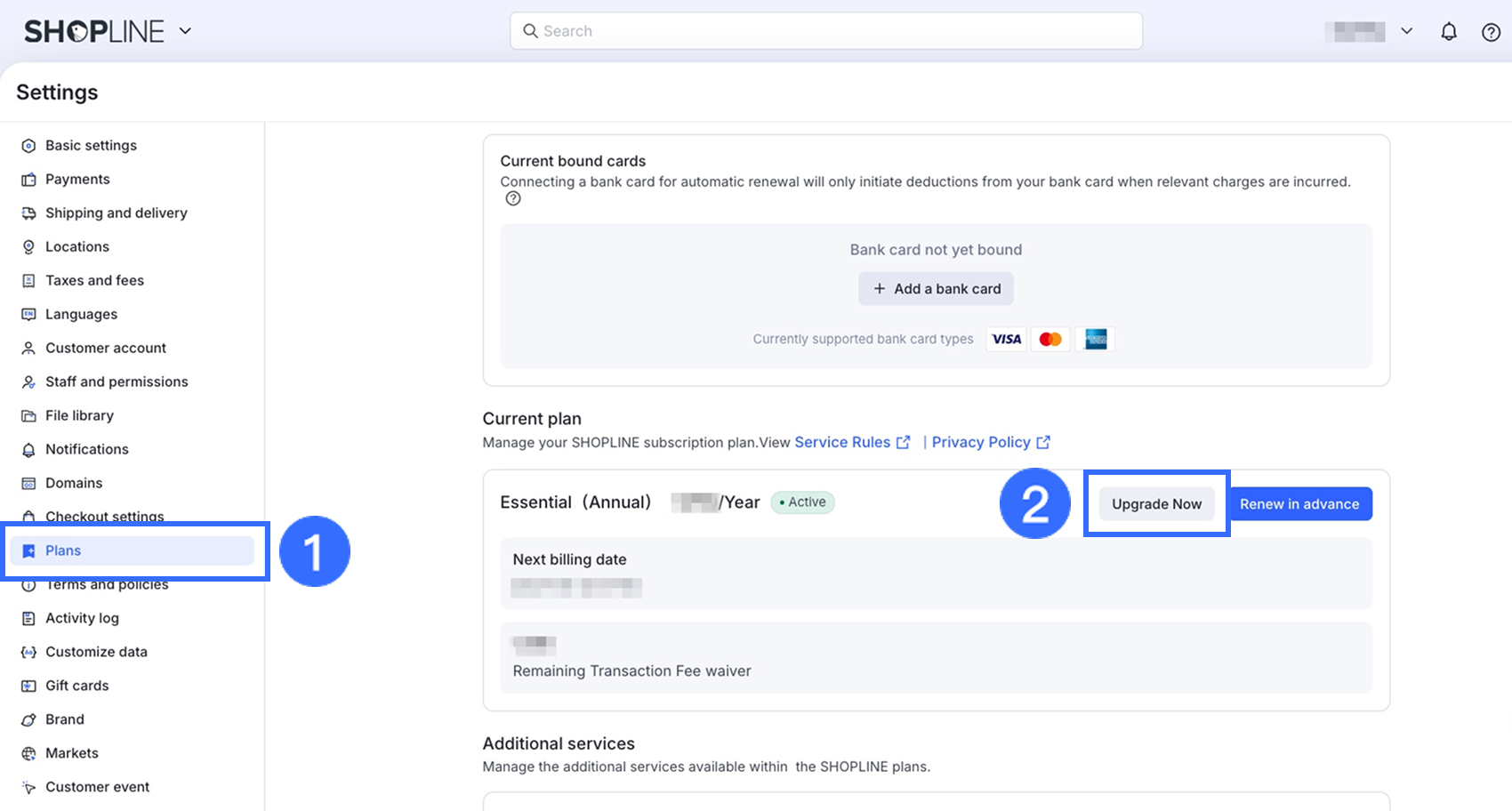
Task: Click the notification bell icon
Action: 1449,32
